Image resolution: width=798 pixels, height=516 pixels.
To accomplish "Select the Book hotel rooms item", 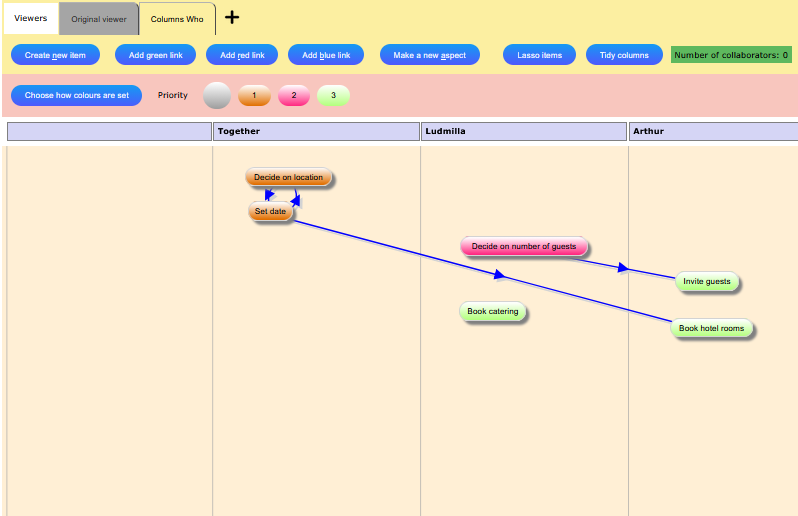I will click(x=711, y=328).
